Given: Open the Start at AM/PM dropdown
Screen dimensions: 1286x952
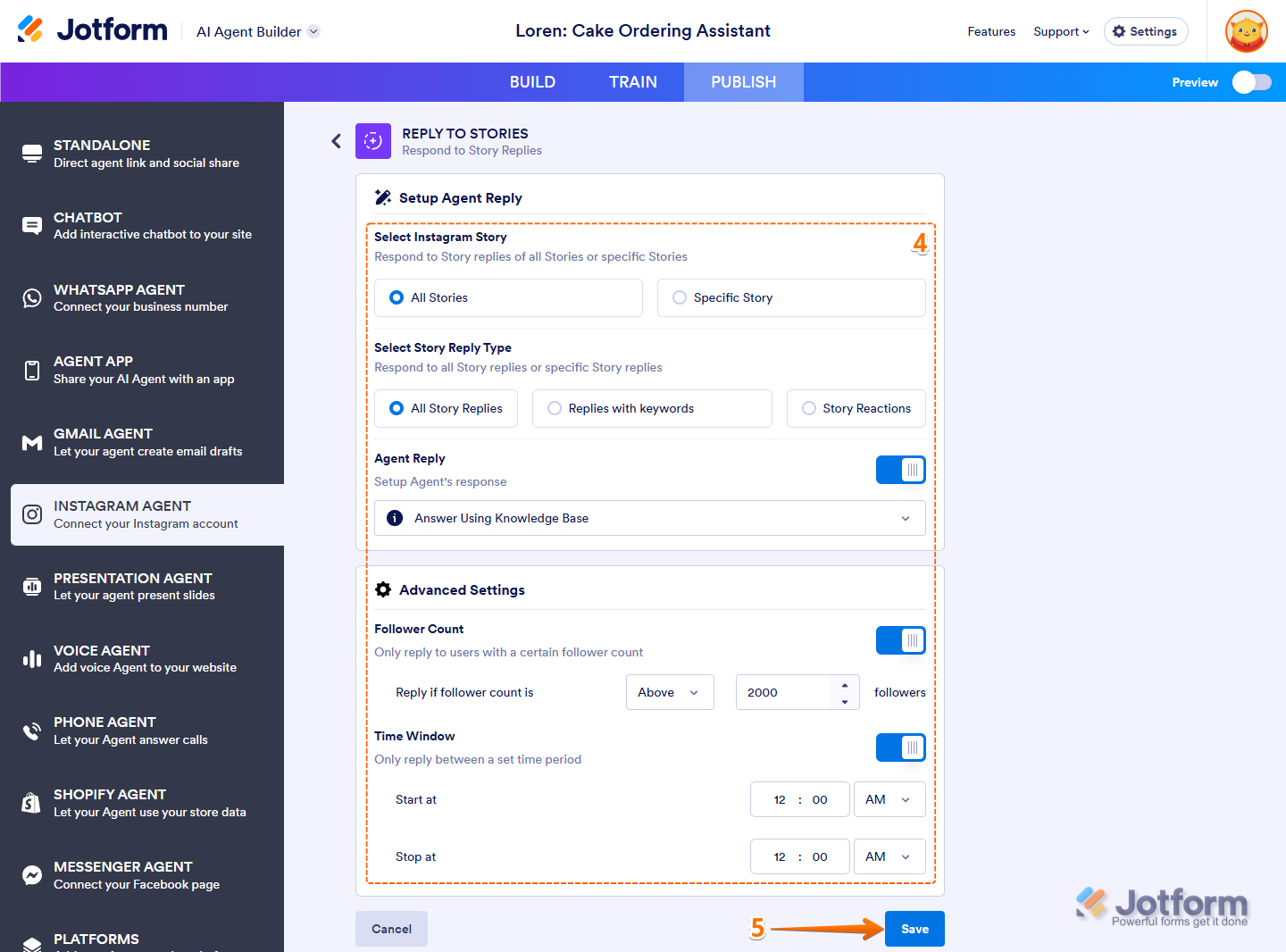Looking at the screenshot, I should click(889, 799).
